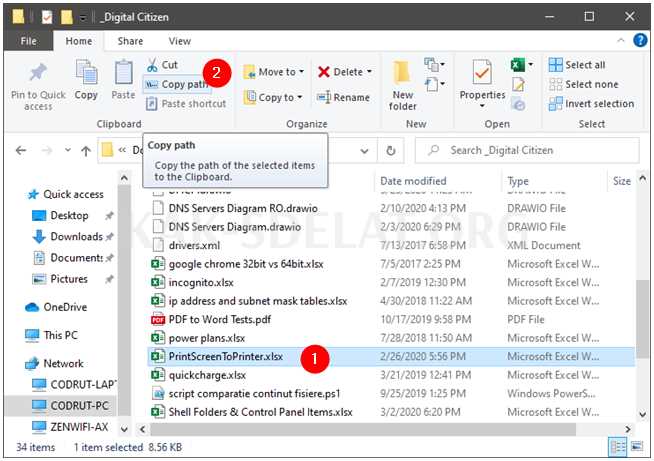
Task: Open Downloads in navigation pane
Action: click(x=68, y=237)
